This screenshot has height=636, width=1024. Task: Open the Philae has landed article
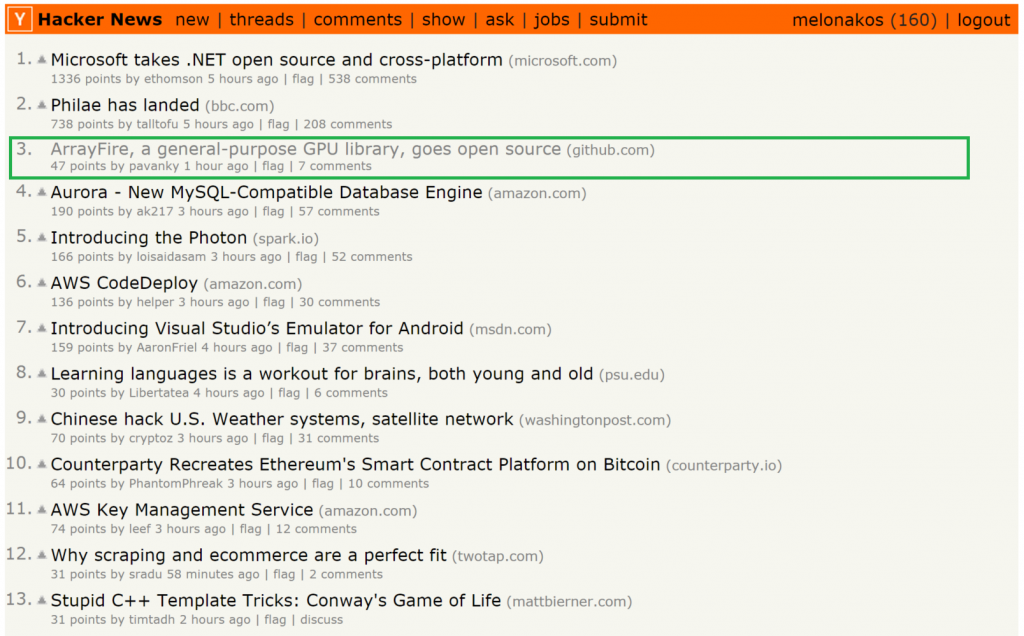coord(125,105)
